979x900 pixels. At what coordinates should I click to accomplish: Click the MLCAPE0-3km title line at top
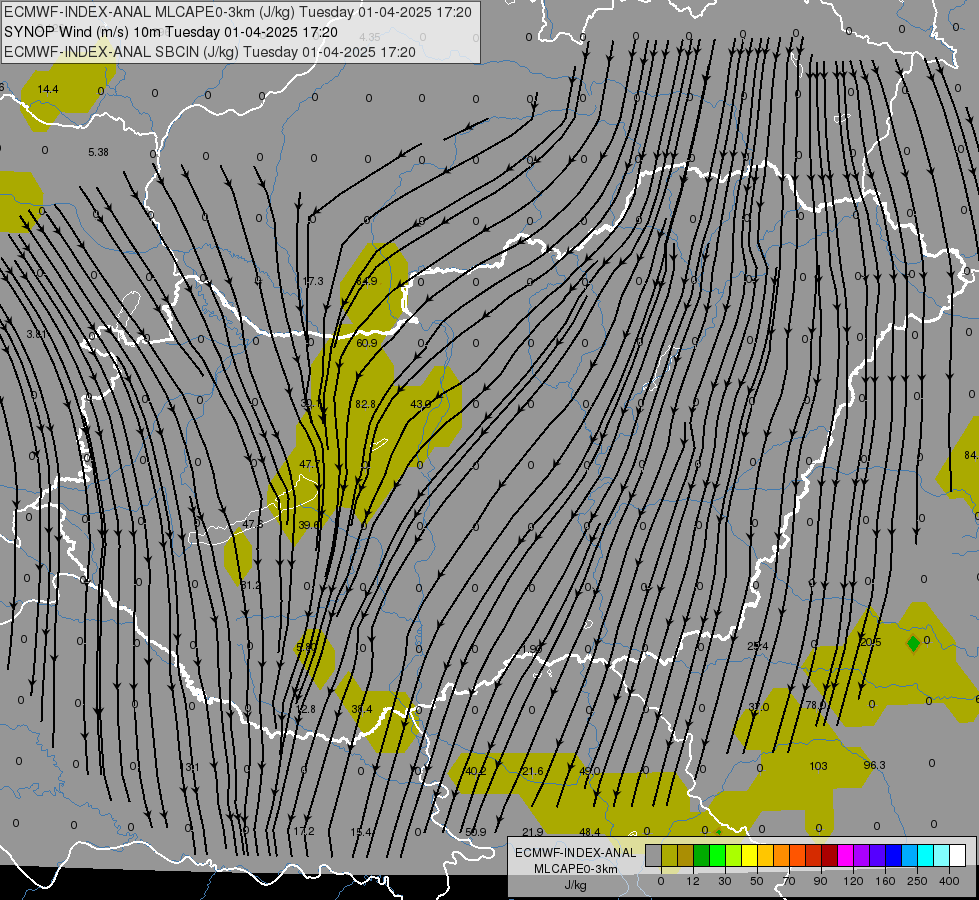(x=238, y=12)
